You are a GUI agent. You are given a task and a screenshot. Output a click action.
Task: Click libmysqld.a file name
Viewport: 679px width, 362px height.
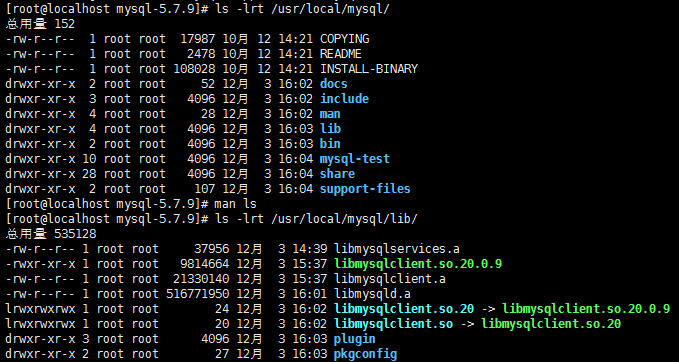[x=372, y=294]
